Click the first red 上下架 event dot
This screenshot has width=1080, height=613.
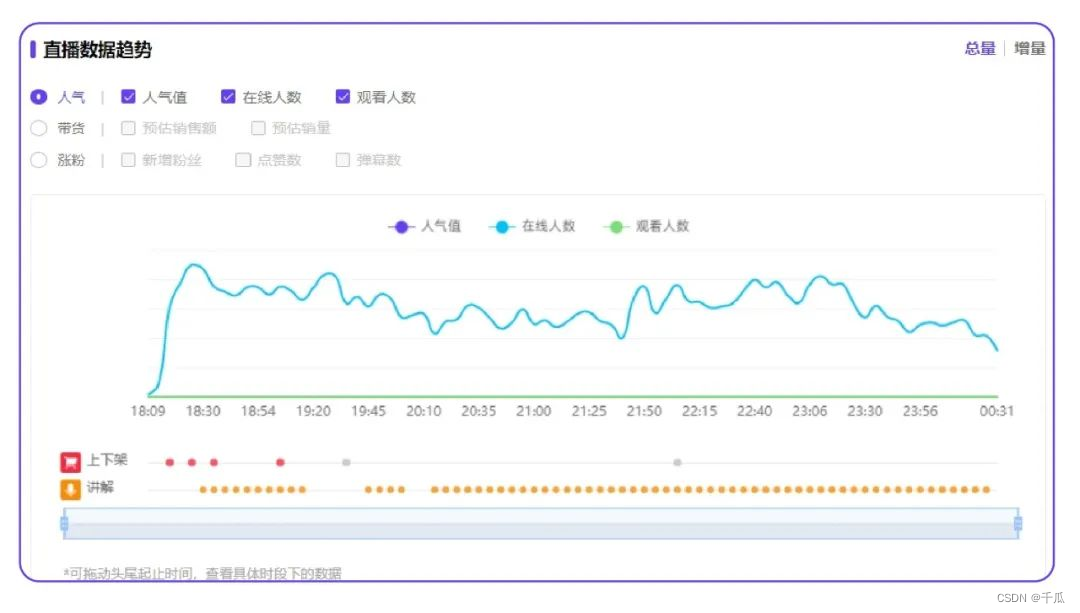tap(169, 462)
